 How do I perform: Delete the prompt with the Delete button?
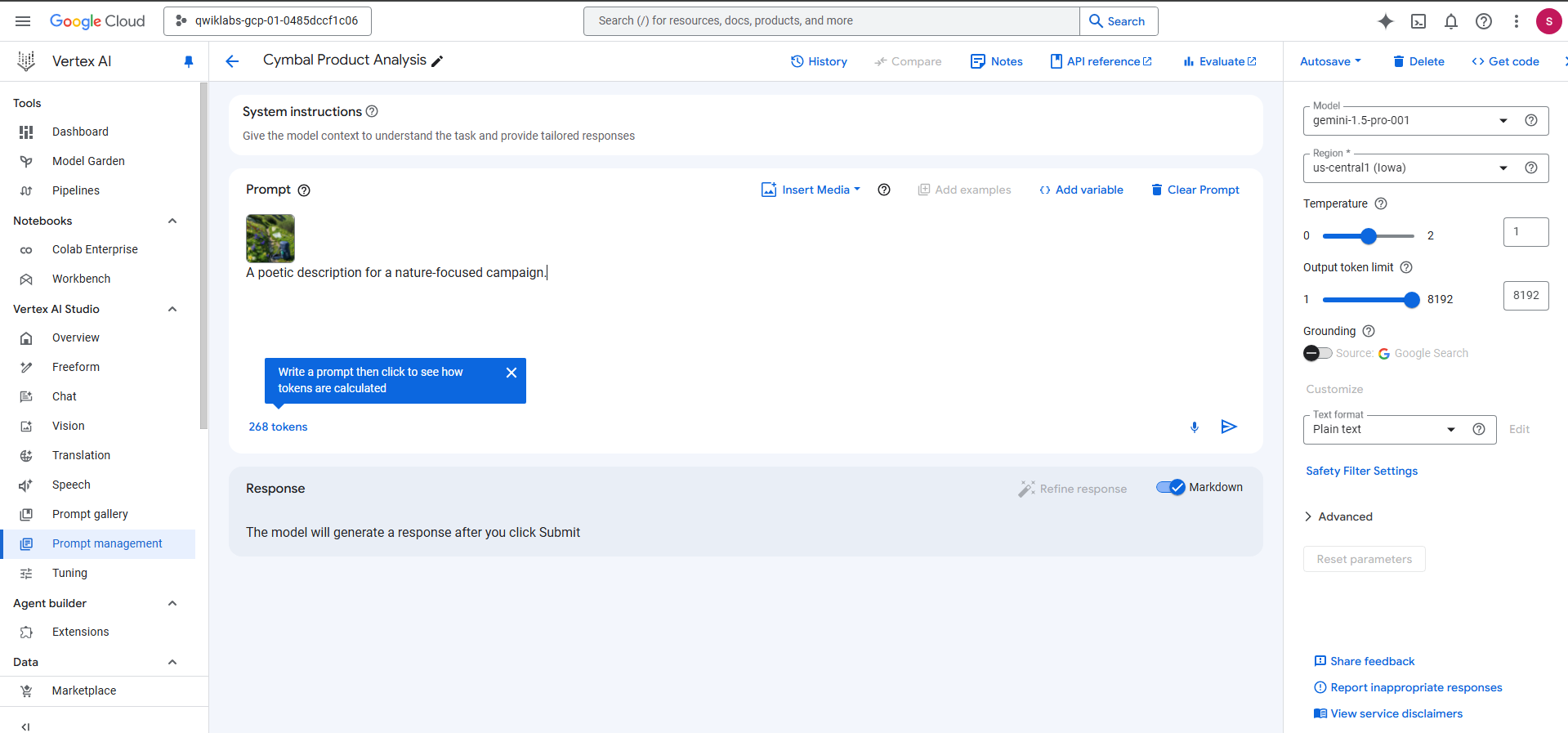point(1418,61)
